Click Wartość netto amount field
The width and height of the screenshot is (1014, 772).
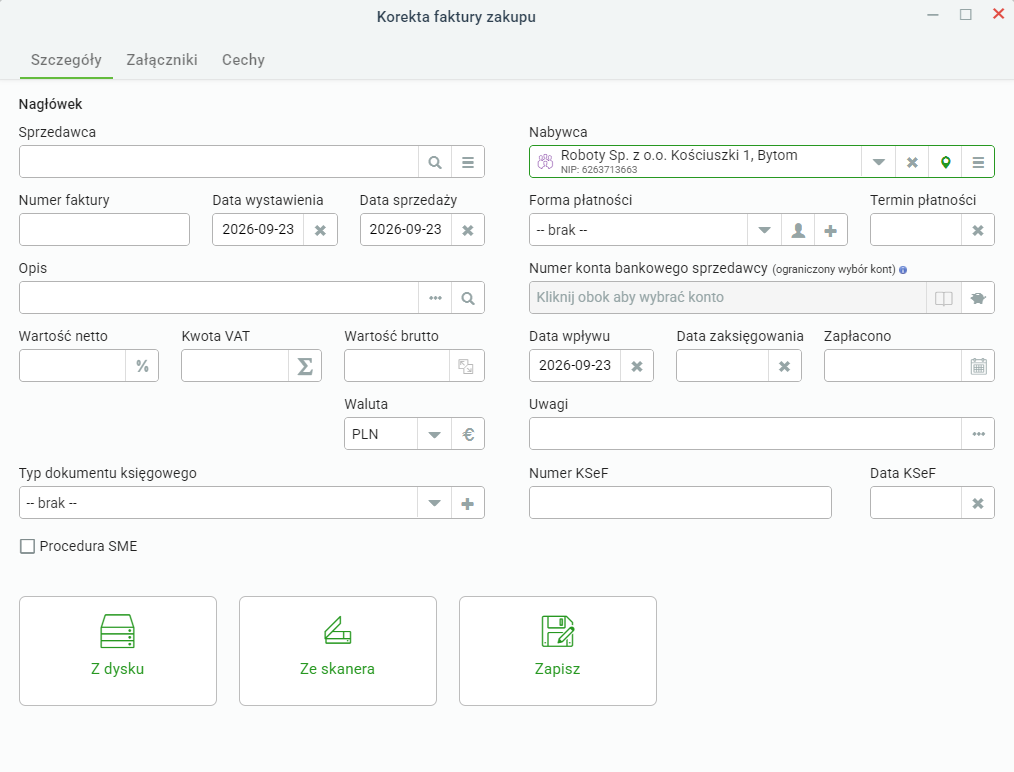[72, 366]
